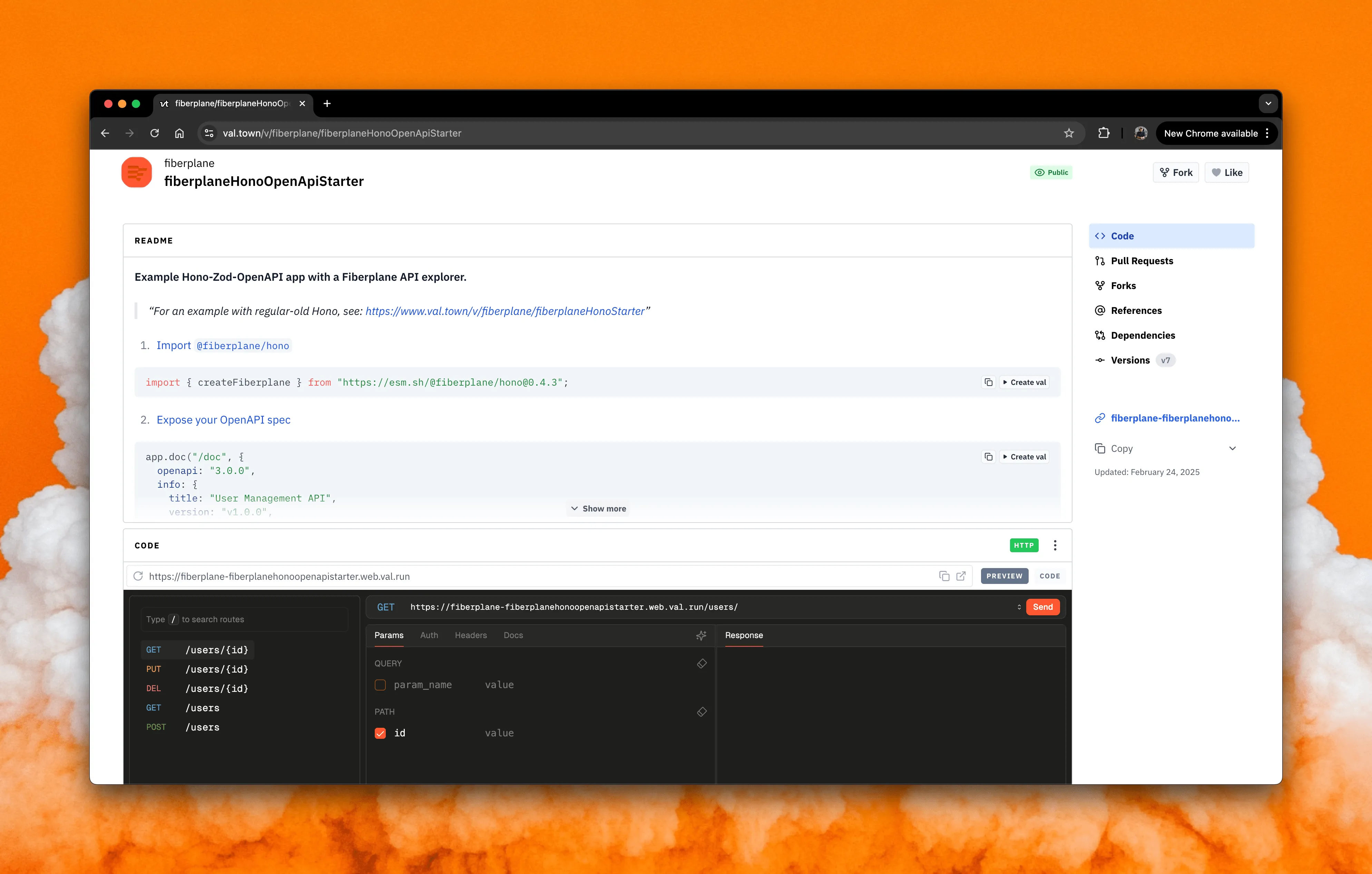Screen dimensions: 1372x874
Task: Open preview URL in new window icon
Action: coord(961,576)
